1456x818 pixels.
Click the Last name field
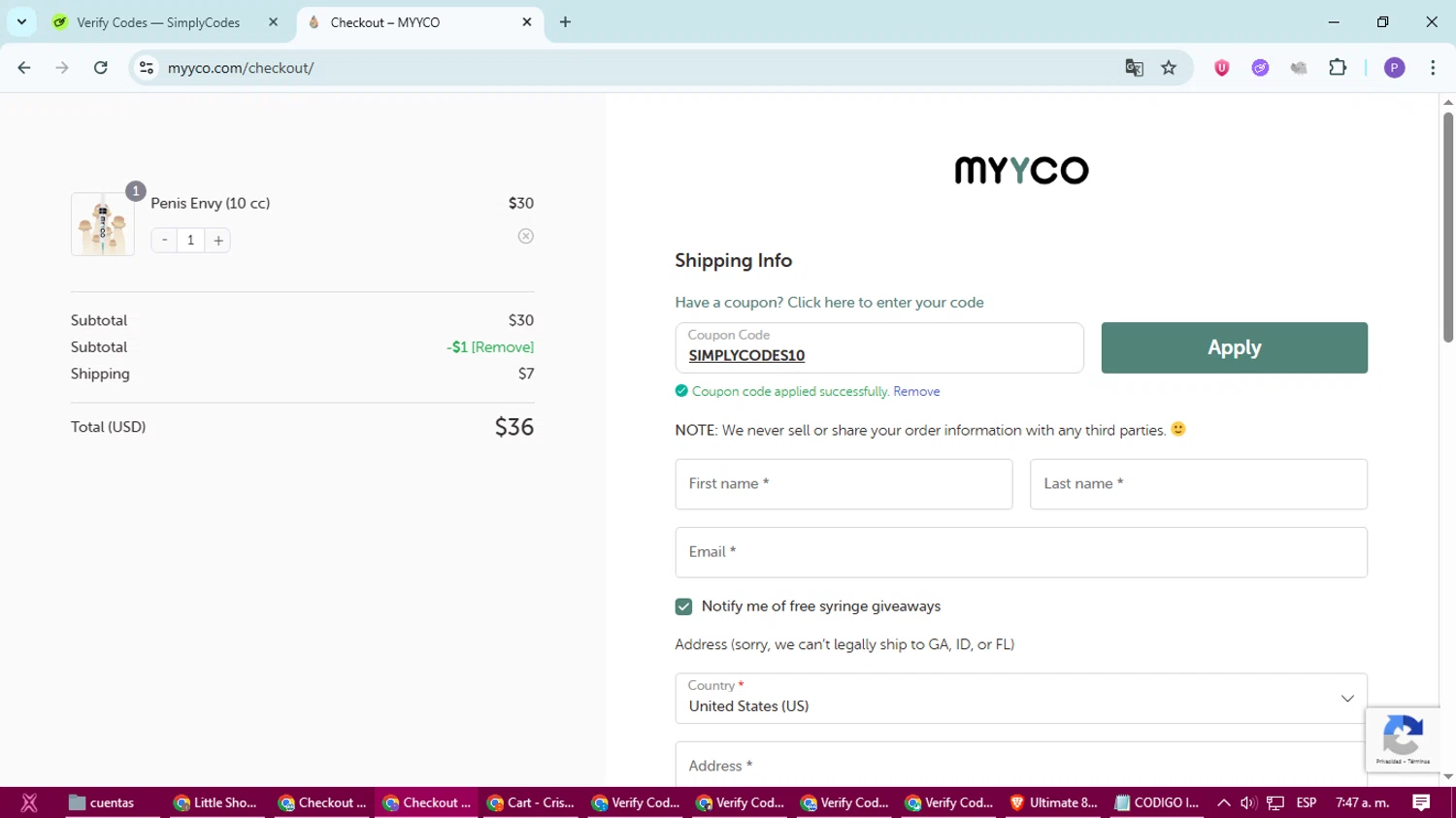[x=1199, y=484]
